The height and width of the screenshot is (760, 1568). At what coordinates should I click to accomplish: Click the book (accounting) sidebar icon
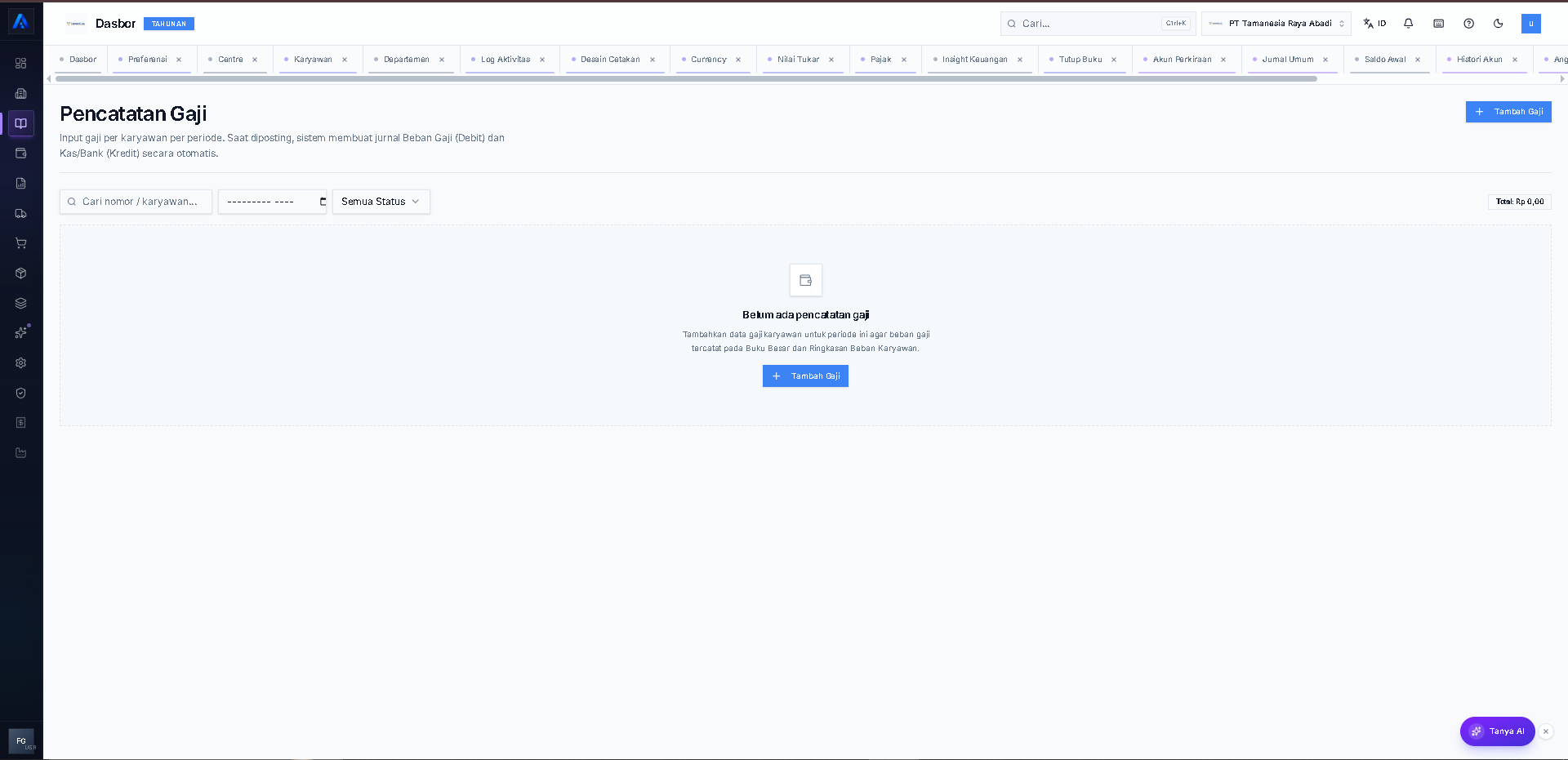click(x=21, y=123)
